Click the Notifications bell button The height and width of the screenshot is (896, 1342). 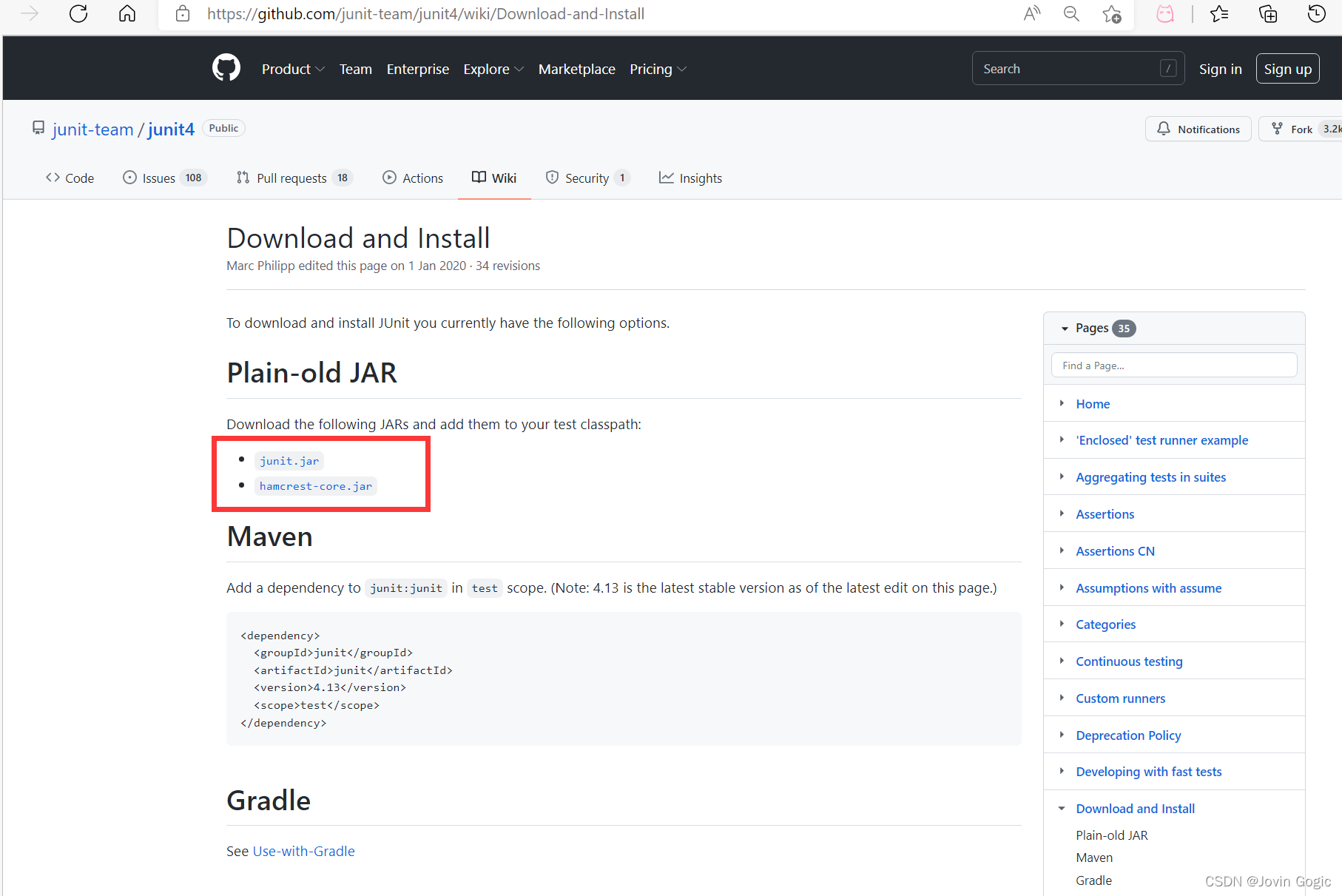1198,129
